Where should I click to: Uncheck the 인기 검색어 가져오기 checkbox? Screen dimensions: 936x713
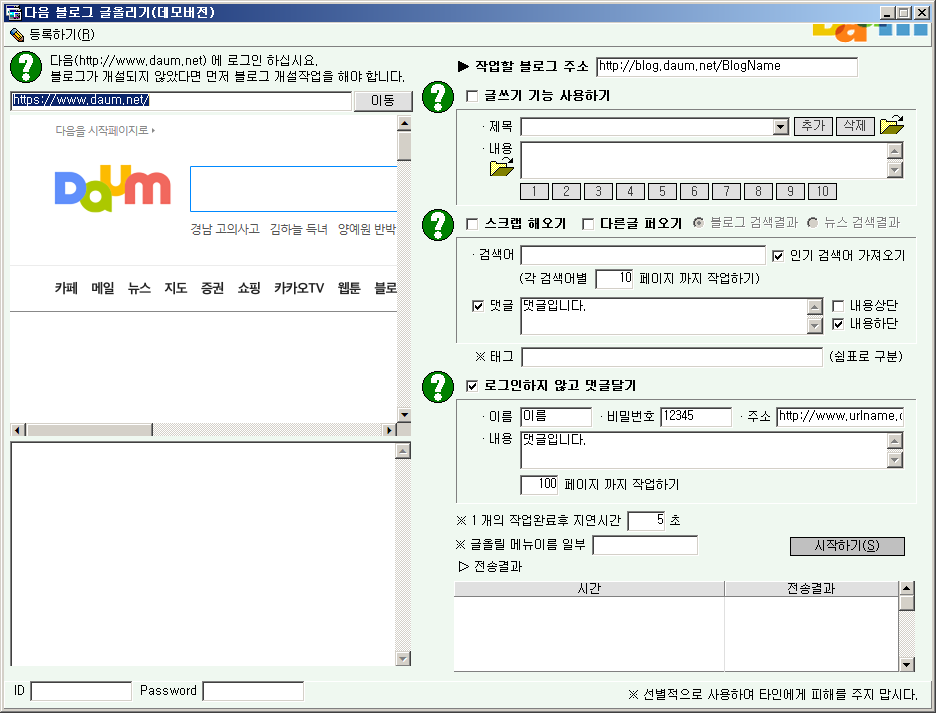tap(780, 256)
